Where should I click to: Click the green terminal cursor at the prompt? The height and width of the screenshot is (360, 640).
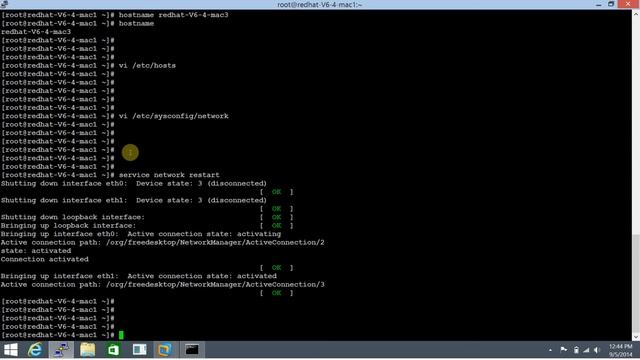[x=121, y=335]
